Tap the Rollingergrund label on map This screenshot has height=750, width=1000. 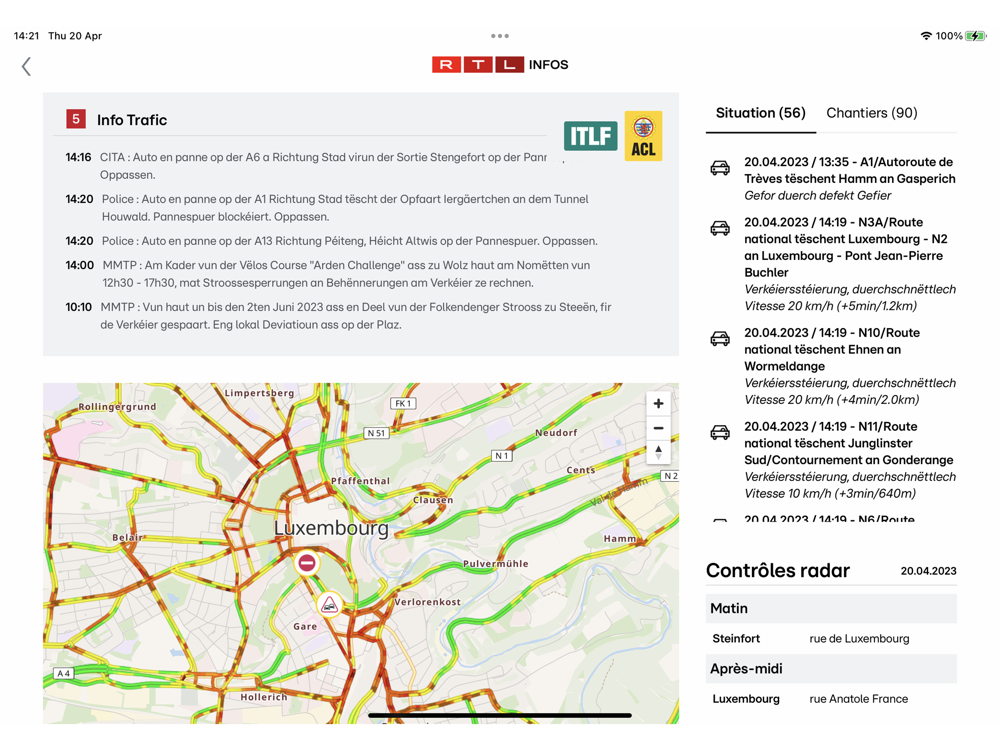[117, 406]
